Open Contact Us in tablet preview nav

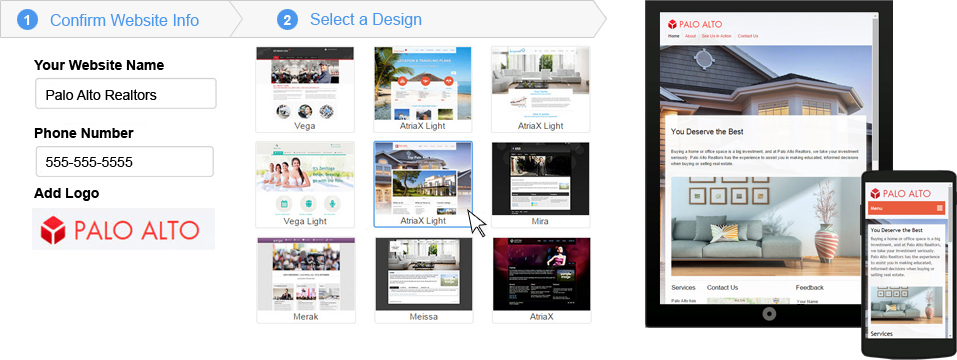tap(748, 36)
